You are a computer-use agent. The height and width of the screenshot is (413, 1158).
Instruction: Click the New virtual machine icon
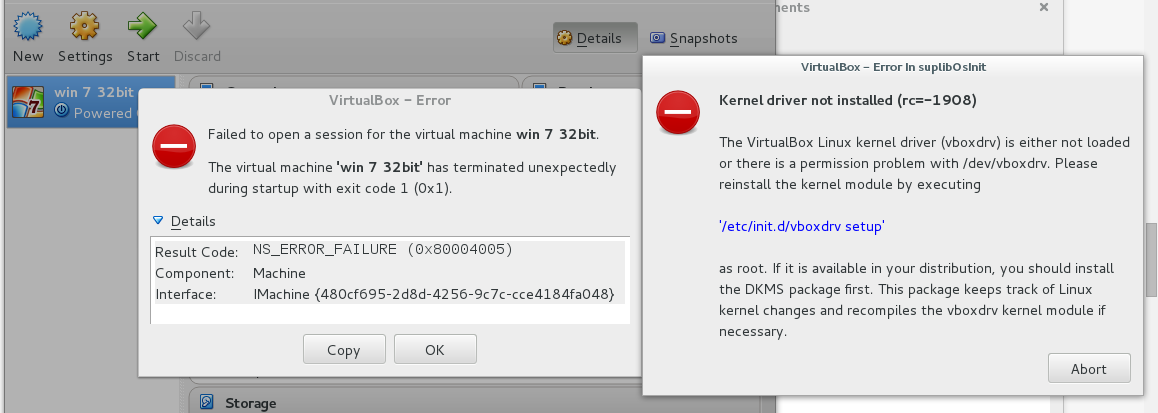click(x=28, y=26)
